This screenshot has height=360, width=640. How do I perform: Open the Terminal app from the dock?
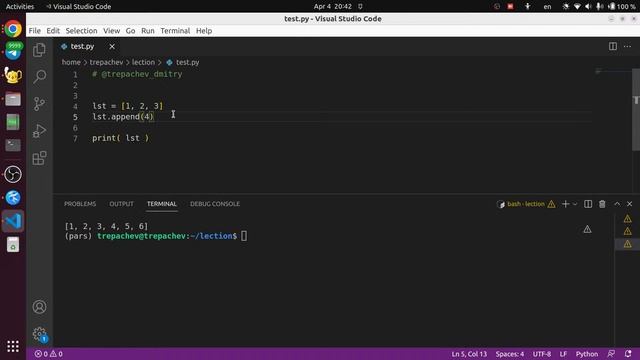[x=13, y=145]
